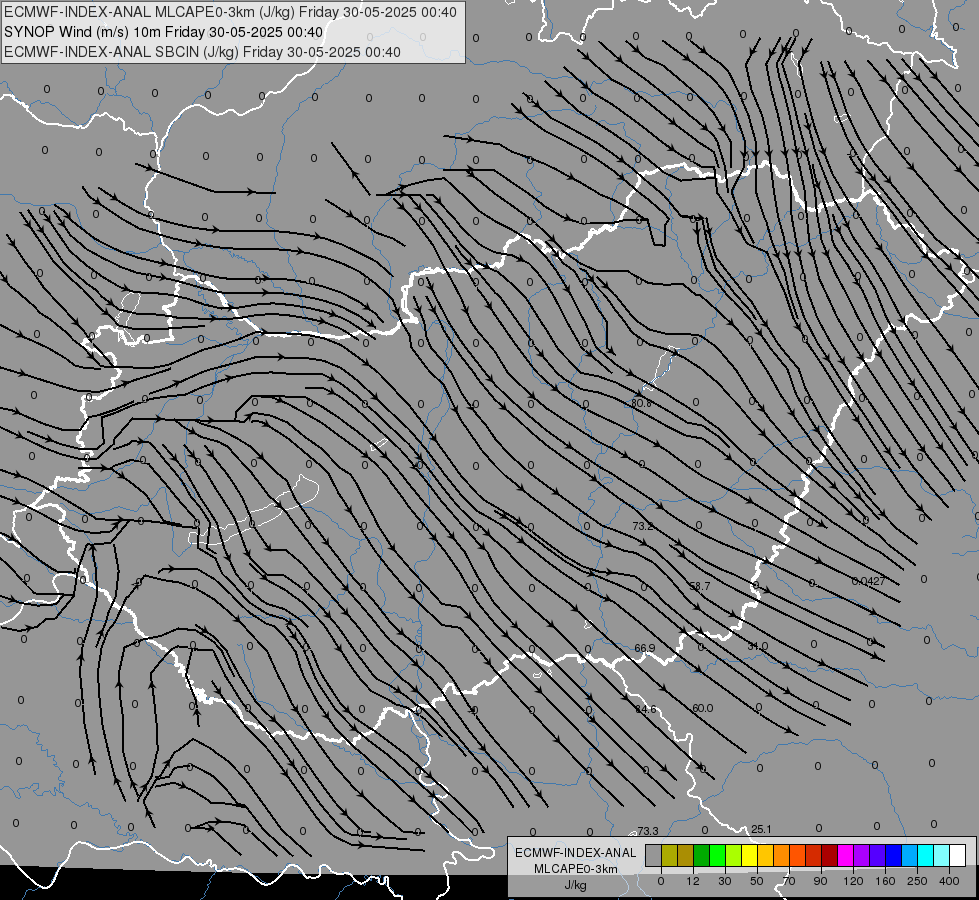Click the SYNOP Wind 10m header line

[x=164, y=32]
